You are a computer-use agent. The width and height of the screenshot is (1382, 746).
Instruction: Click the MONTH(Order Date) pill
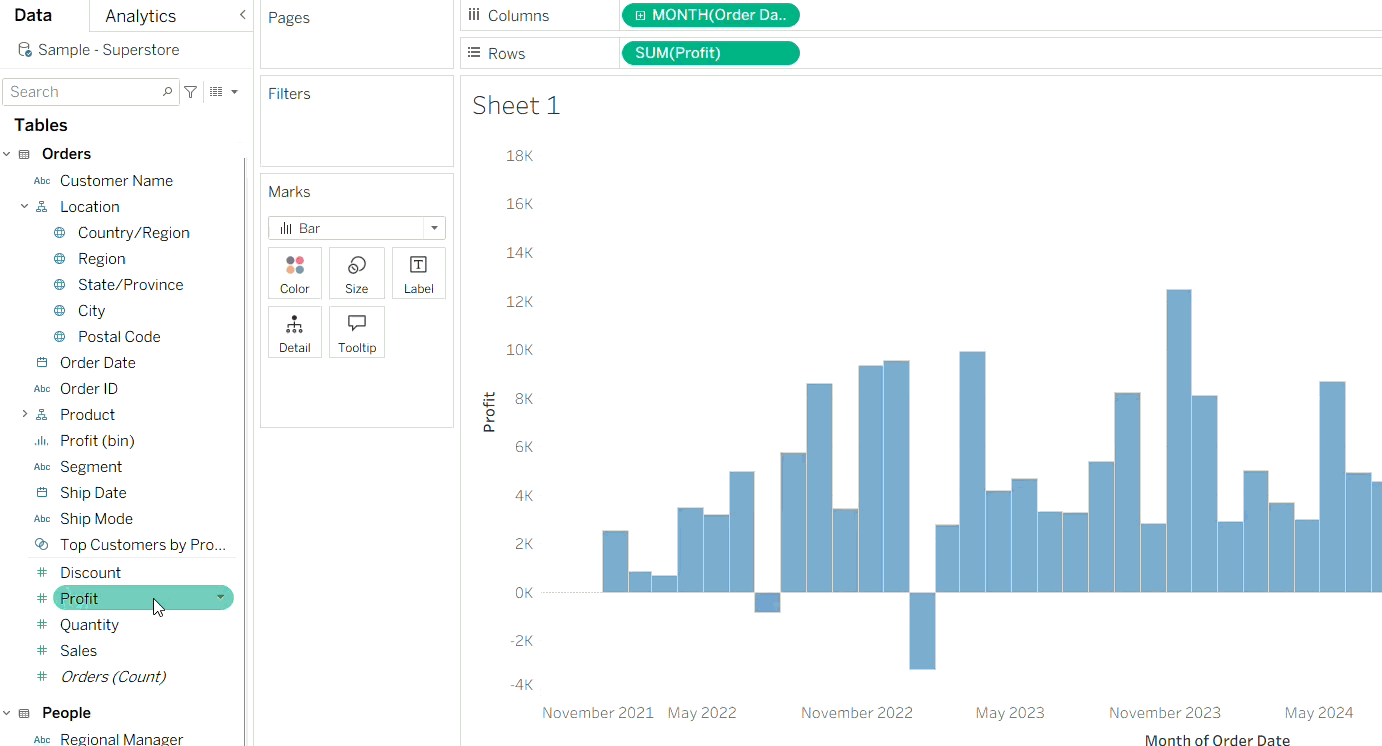coord(710,15)
